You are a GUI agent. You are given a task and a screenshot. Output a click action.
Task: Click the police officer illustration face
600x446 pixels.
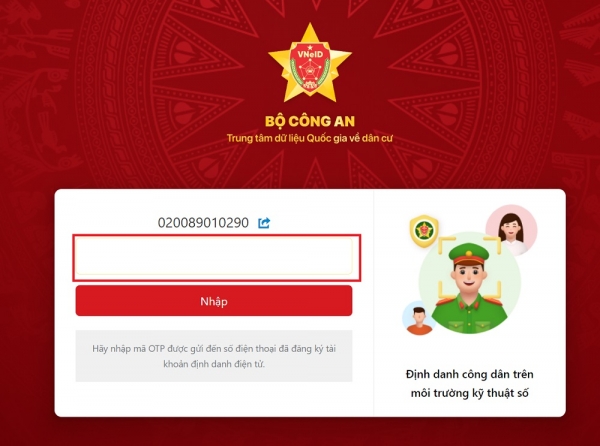pos(470,277)
